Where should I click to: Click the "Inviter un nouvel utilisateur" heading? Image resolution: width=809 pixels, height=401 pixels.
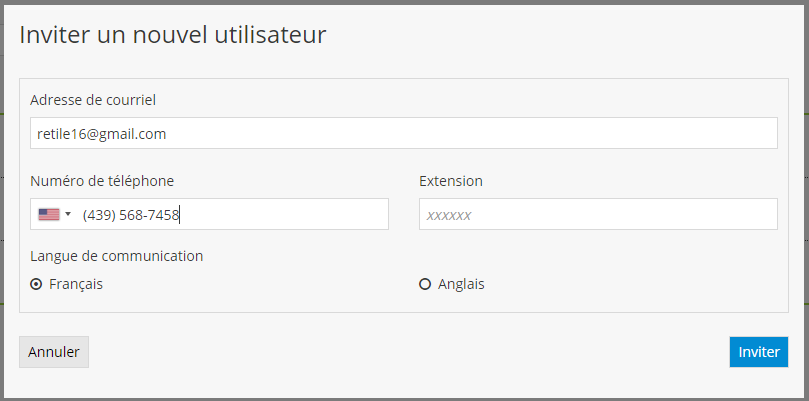pyautogui.click(x=173, y=36)
